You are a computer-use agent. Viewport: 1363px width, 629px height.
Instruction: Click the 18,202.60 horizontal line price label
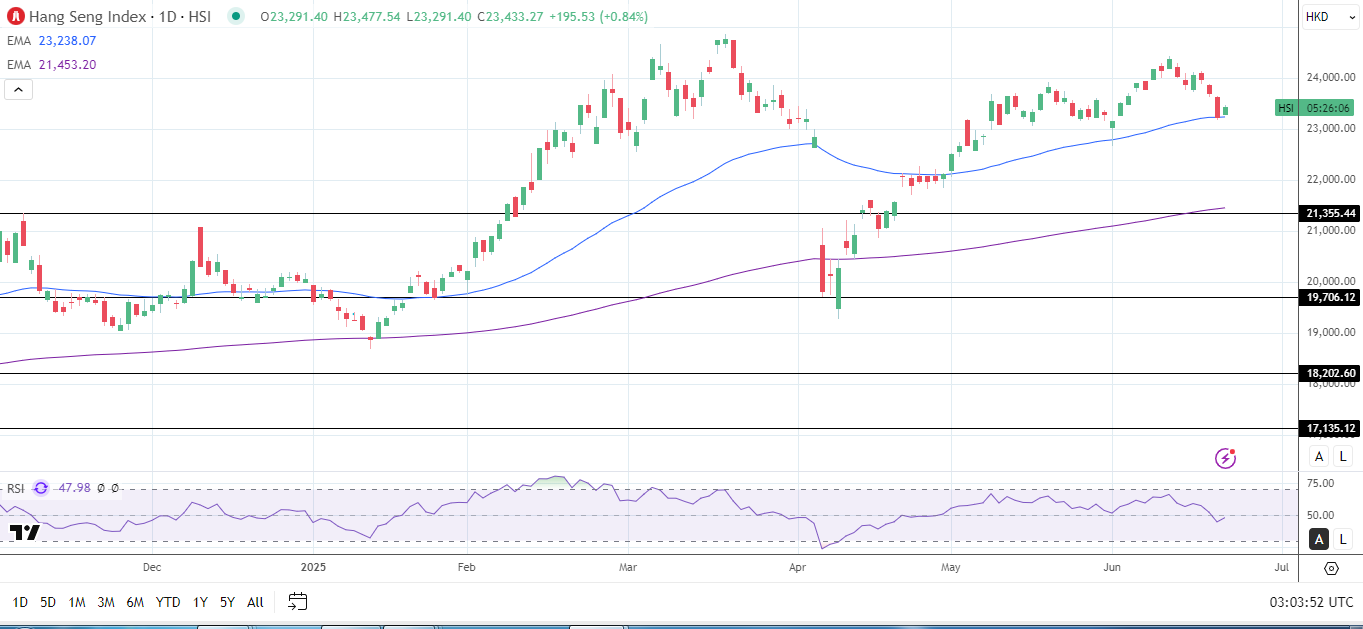pos(1329,374)
